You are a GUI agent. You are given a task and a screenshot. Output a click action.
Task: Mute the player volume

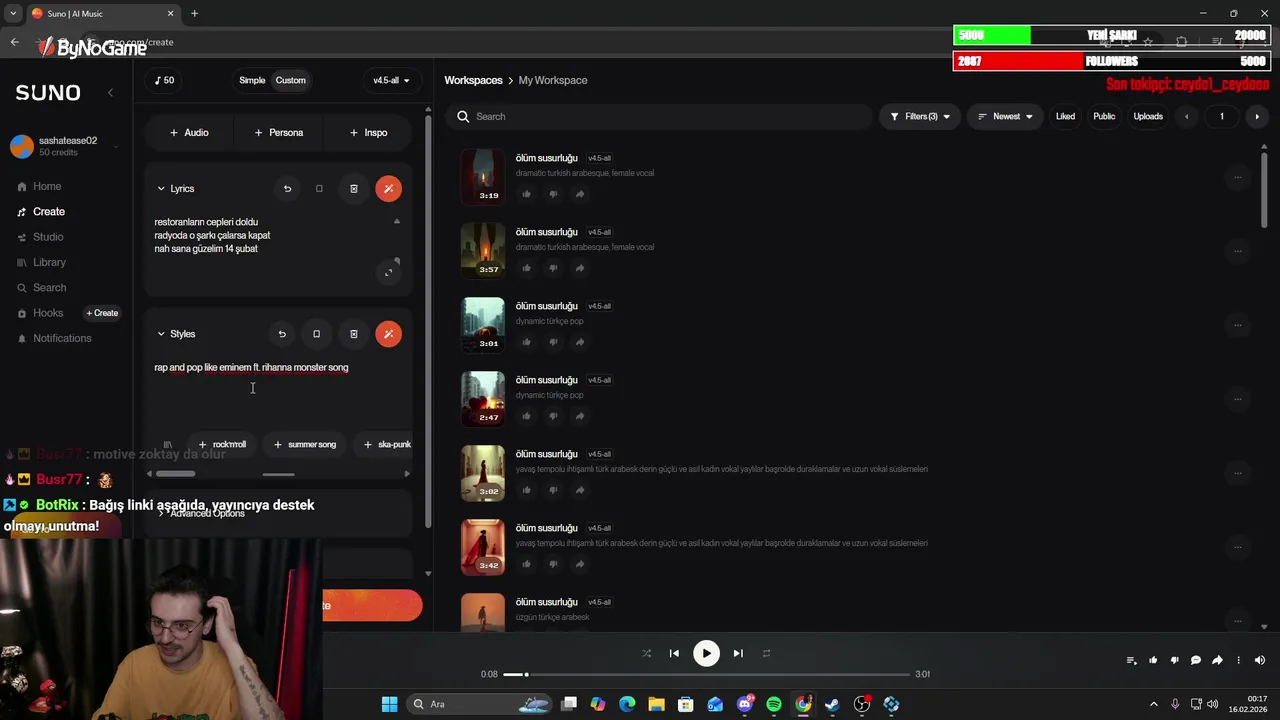[x=1259, y=660]
